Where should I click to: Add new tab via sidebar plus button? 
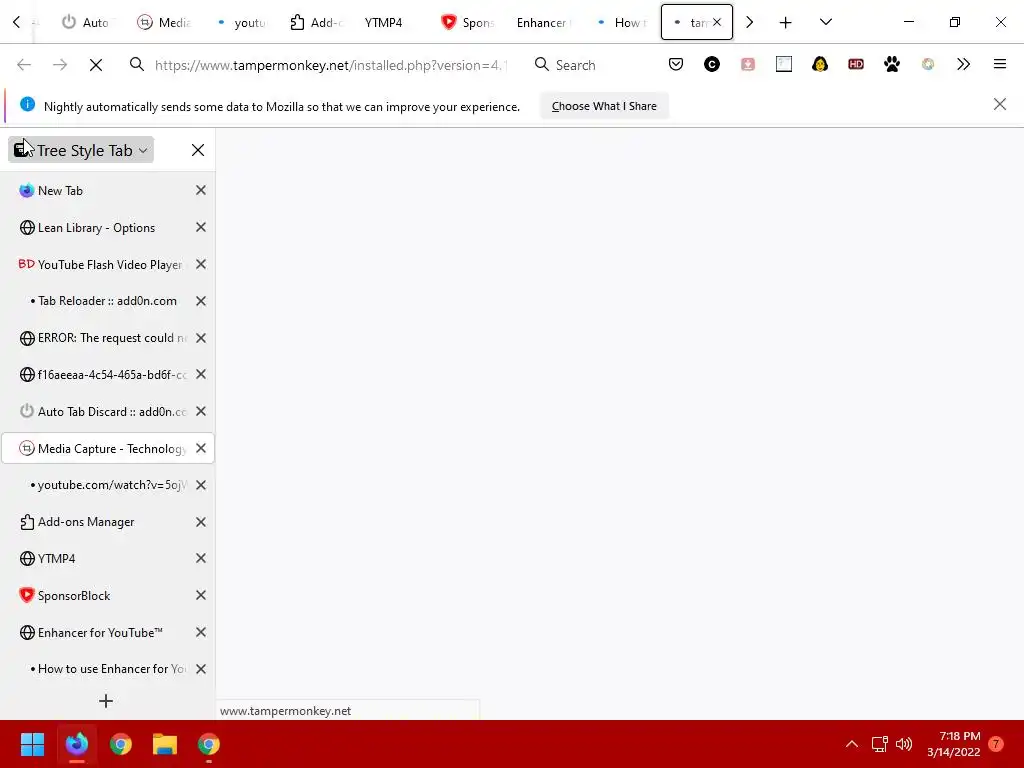click(106, 701)
